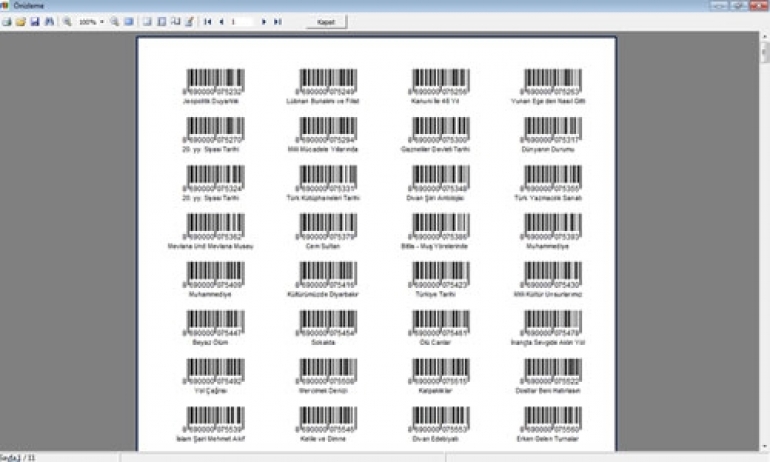
Task: Click the 'Milli Kültür Unsurlarımız' label
Action: pyautogui.click(x=548, y=294)
